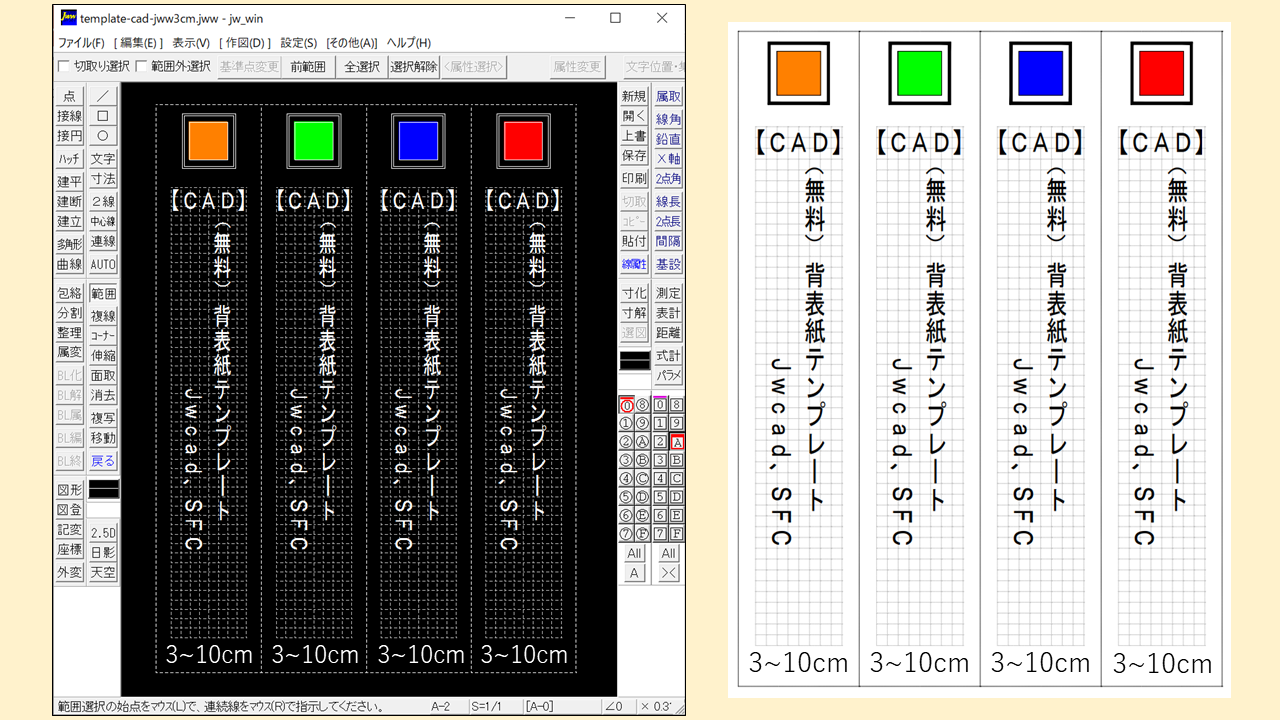This screenshot has height=720, width=1280.
Task: Toggle layer 7 circle button
Action: (x=627, y=533)
